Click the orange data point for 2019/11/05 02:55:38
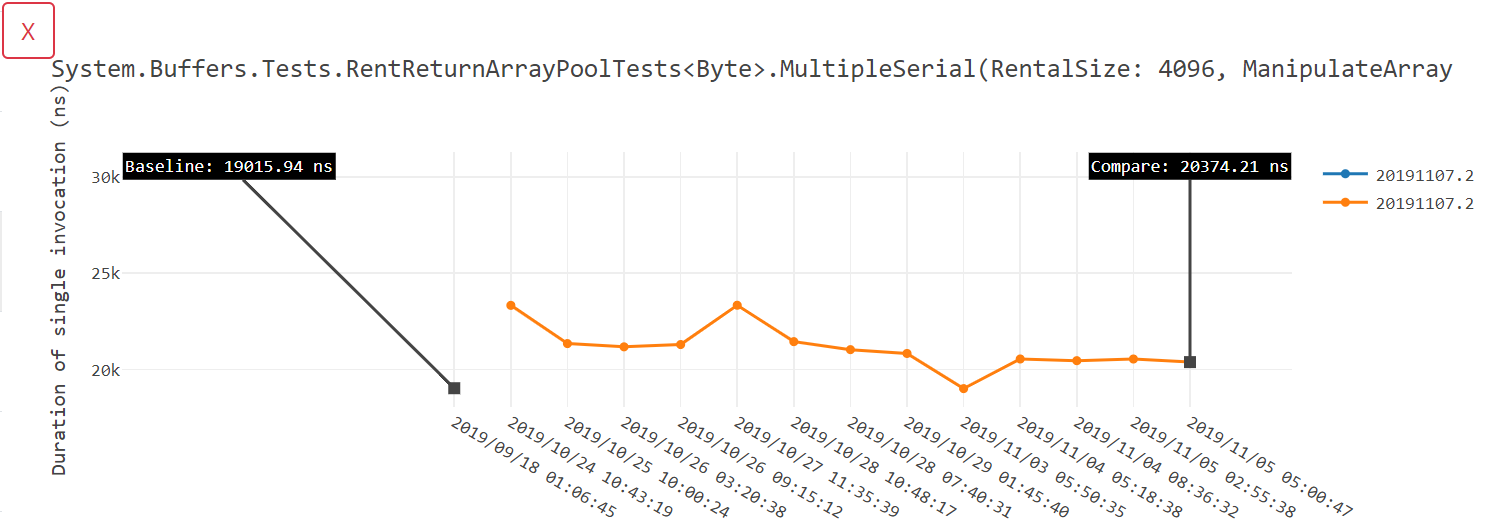Viewport: 1497px width, 524px height. [1133, 359]
